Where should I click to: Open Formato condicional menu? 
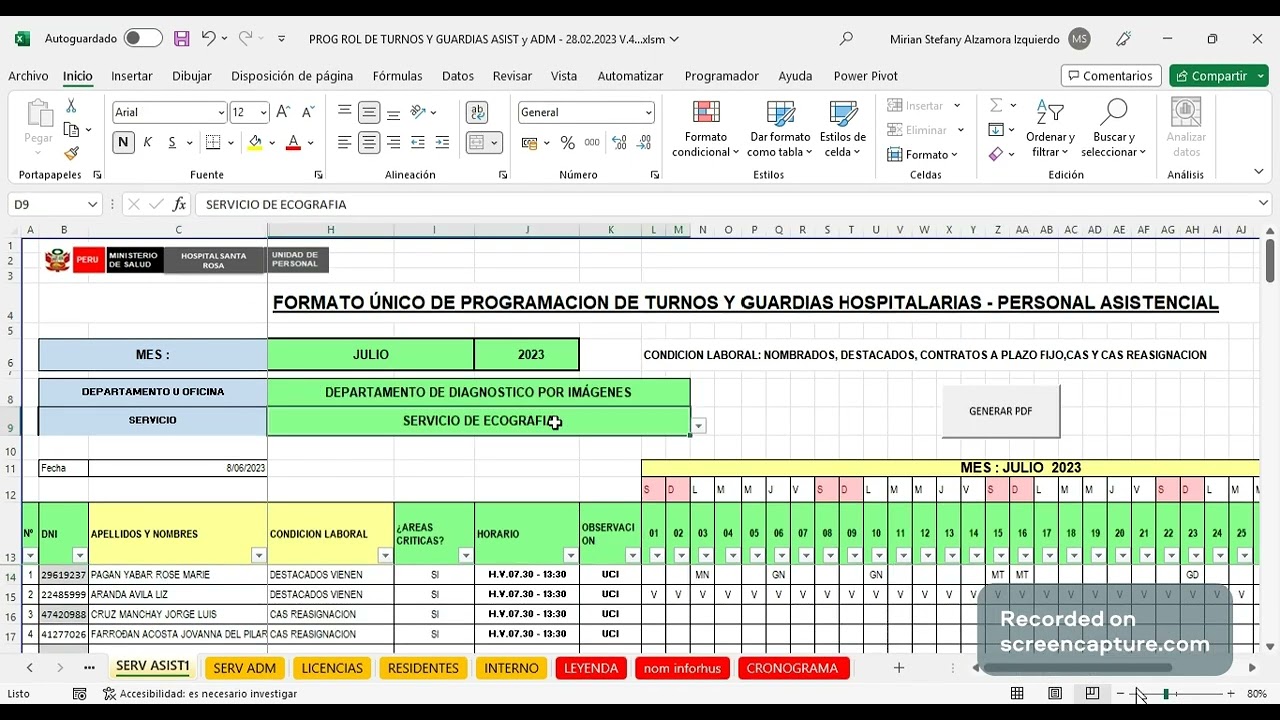click(706, 129)
